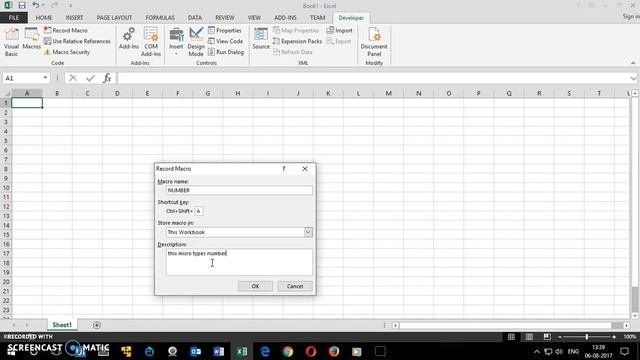Click Run Dialog

[x=226, y=52]
